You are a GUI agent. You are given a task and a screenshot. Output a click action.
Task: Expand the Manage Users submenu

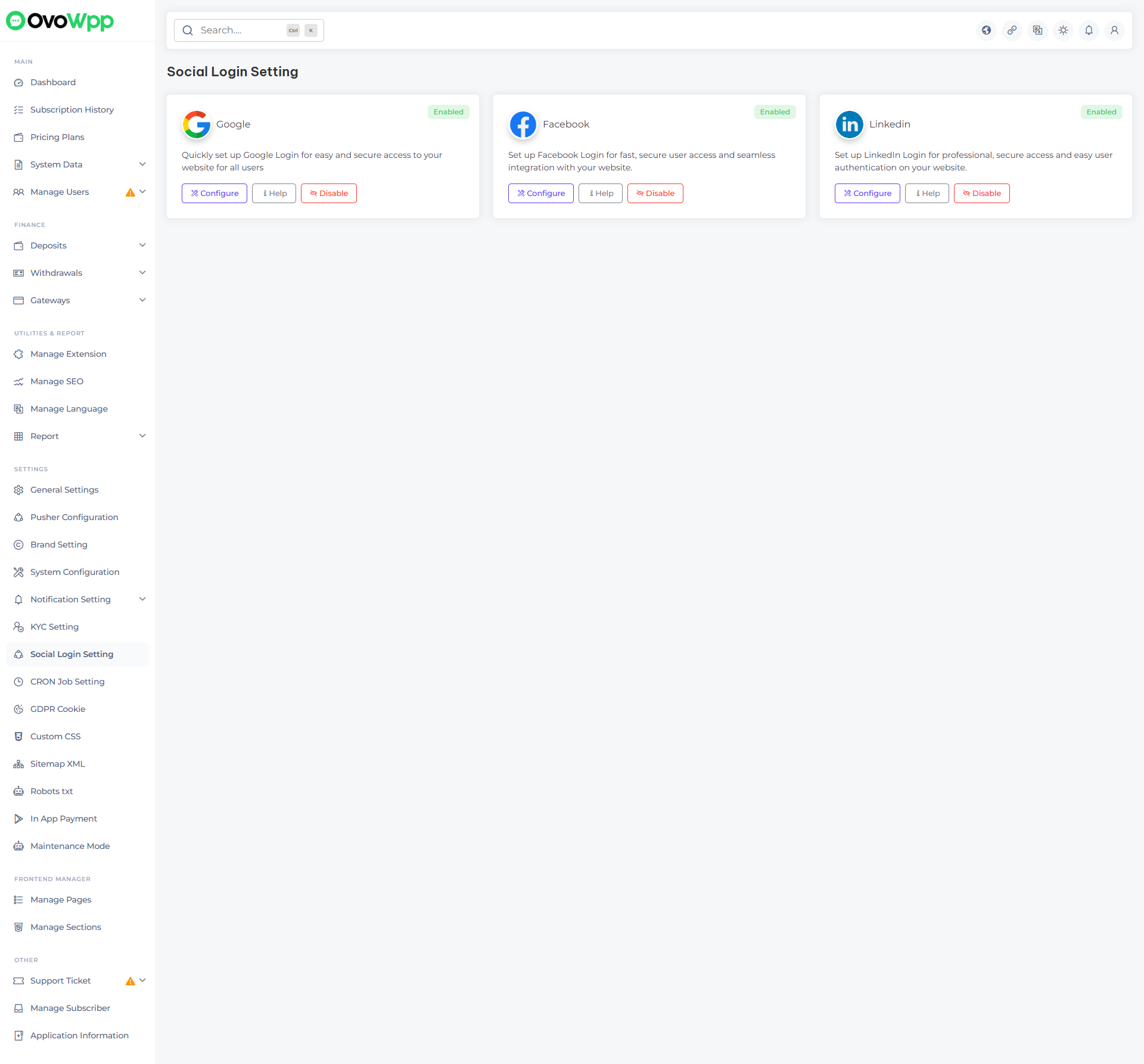point(142,192)
